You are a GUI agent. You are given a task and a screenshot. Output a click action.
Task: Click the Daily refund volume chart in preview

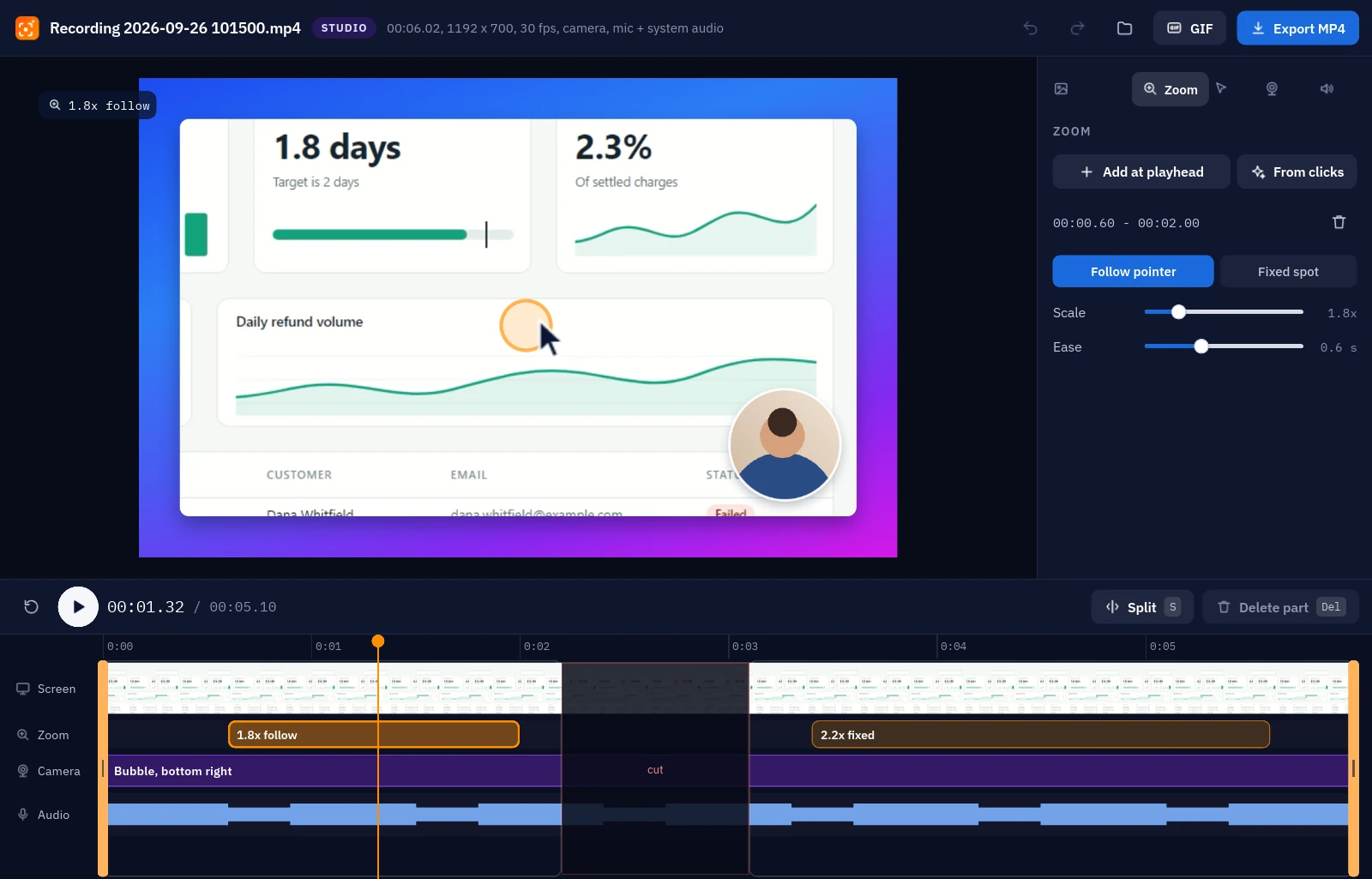point(526,362)
